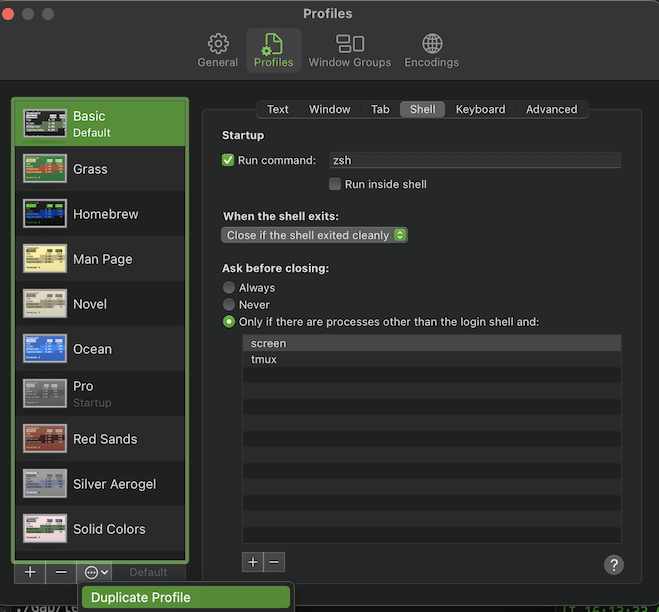Switch to the Text tab
Image resolution: width=659 pixels, height=612 pixels.
pyautogui.click(x=278, y=109)
